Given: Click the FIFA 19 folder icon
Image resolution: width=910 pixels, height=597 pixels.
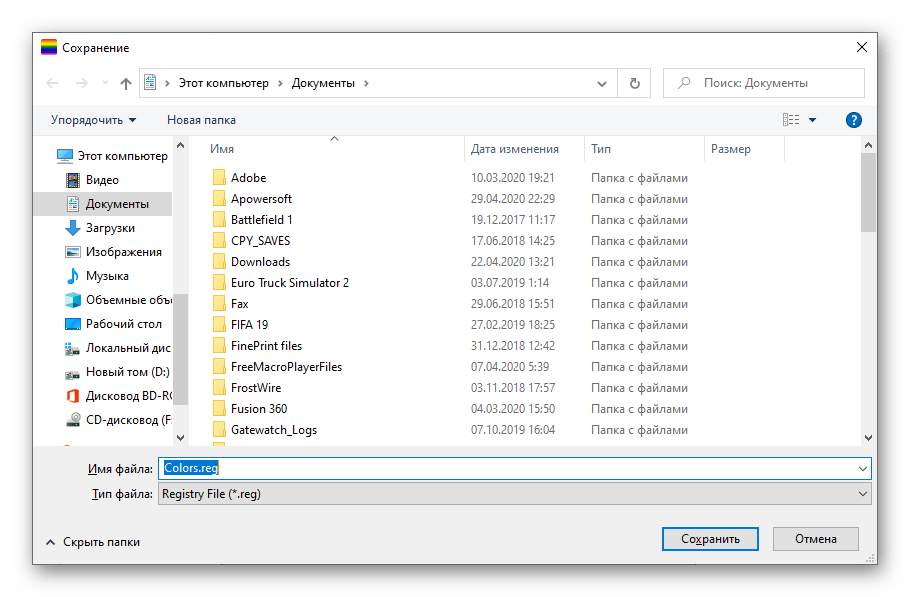Looking at the screenshot, I should pos(220,325).
